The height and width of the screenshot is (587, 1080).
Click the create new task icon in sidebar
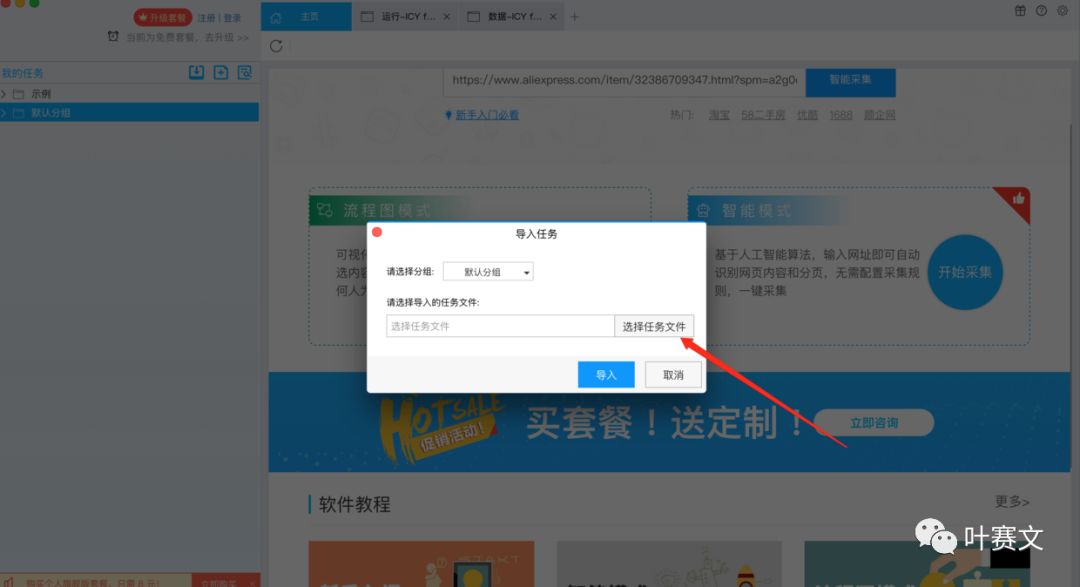tap(220, 72)
